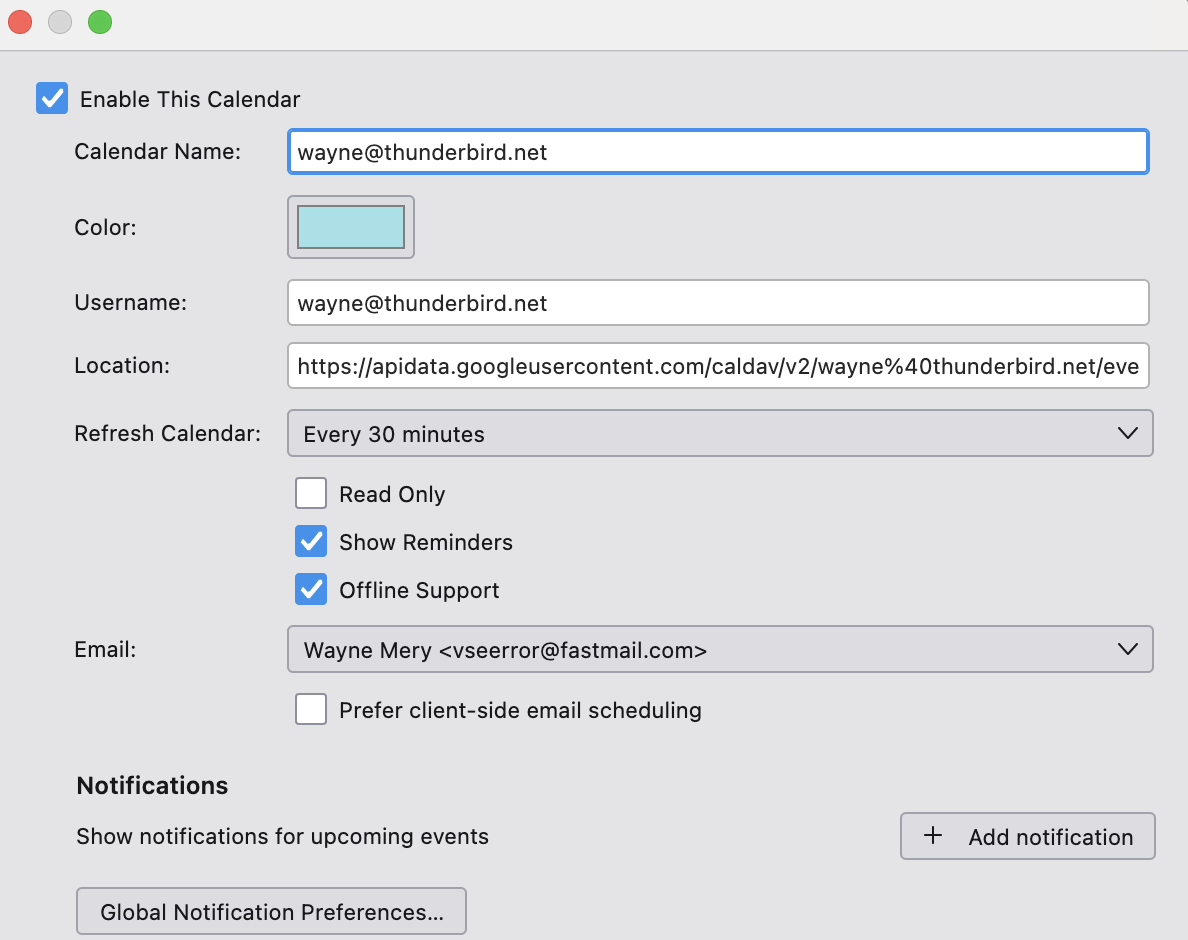Image resolution: width=1188 pixels, height=940 pixels.
Task: Turn off Offline Support
Action: click(x=311, y=590)
